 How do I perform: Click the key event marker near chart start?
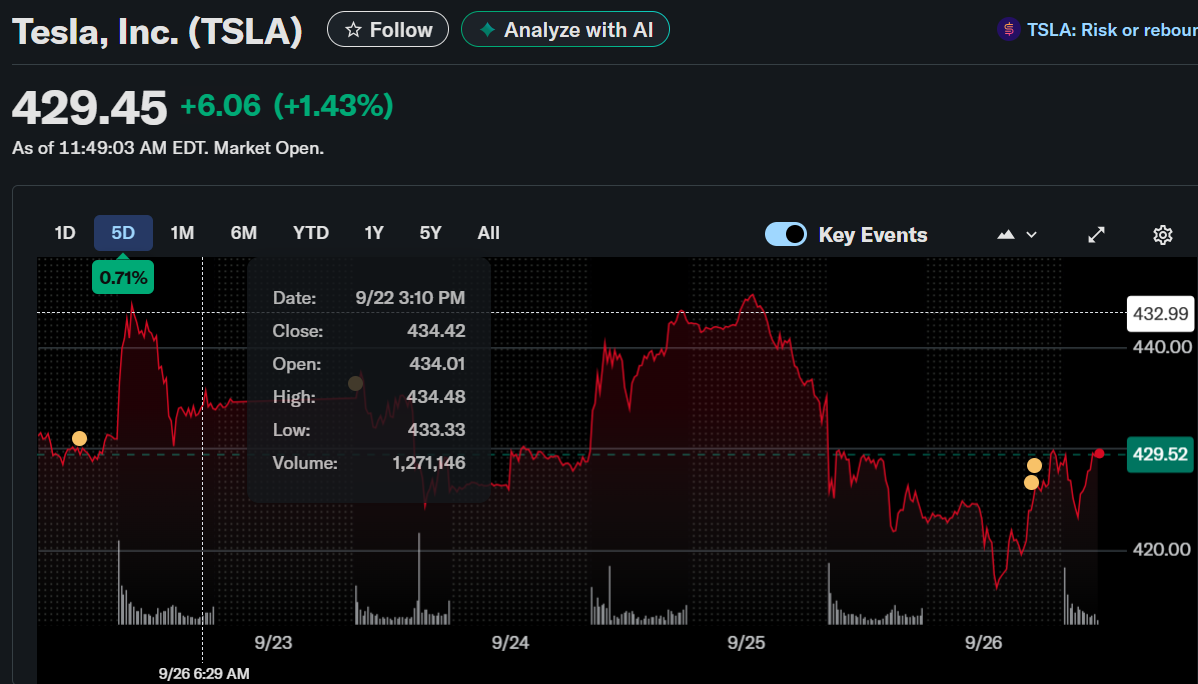tap(79, 439)
